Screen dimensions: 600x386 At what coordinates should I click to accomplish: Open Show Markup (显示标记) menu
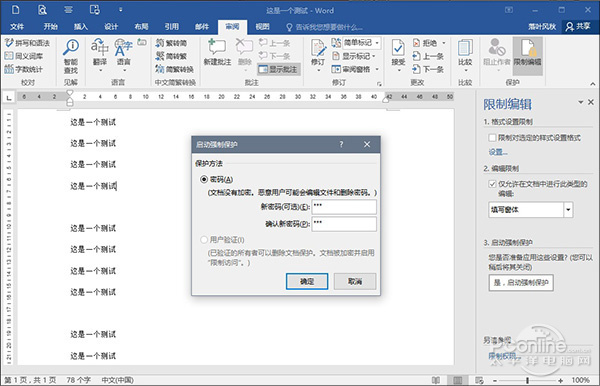[353, 56]
